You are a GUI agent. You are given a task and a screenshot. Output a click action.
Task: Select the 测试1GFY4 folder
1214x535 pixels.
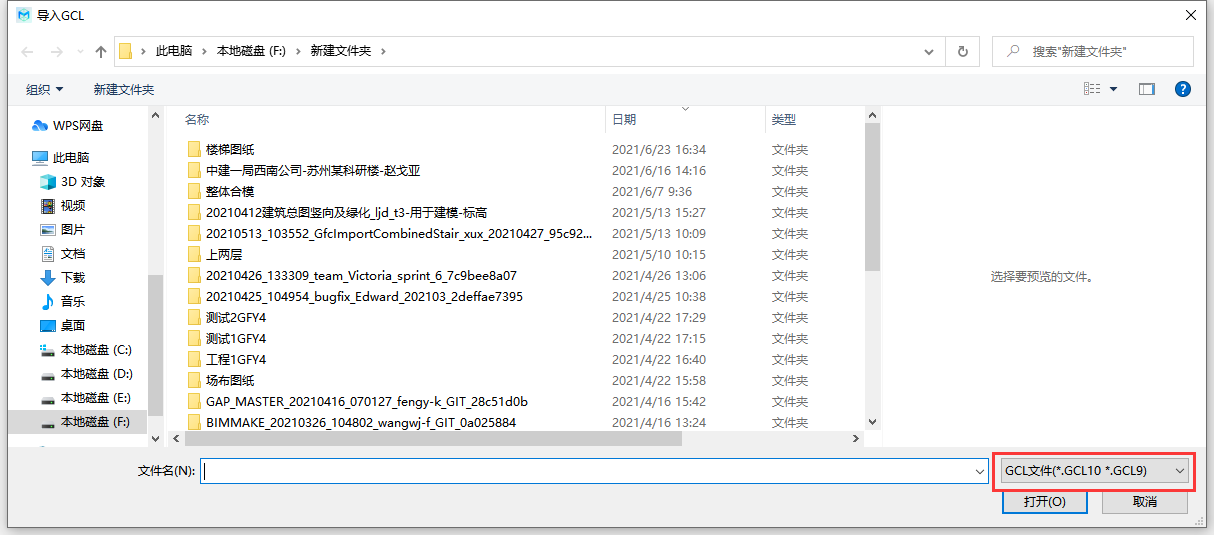(x=236, y=339)
